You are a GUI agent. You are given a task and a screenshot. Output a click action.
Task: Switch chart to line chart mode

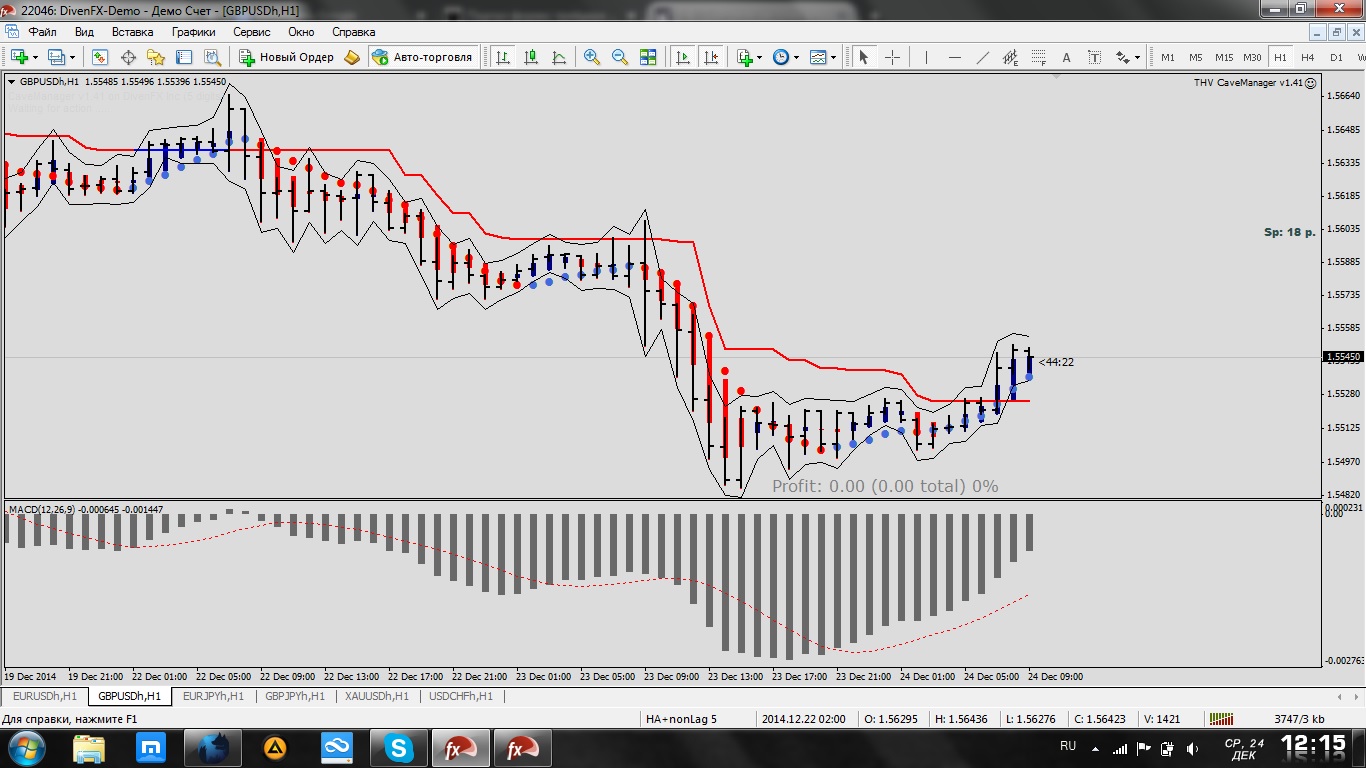point(559,57)
